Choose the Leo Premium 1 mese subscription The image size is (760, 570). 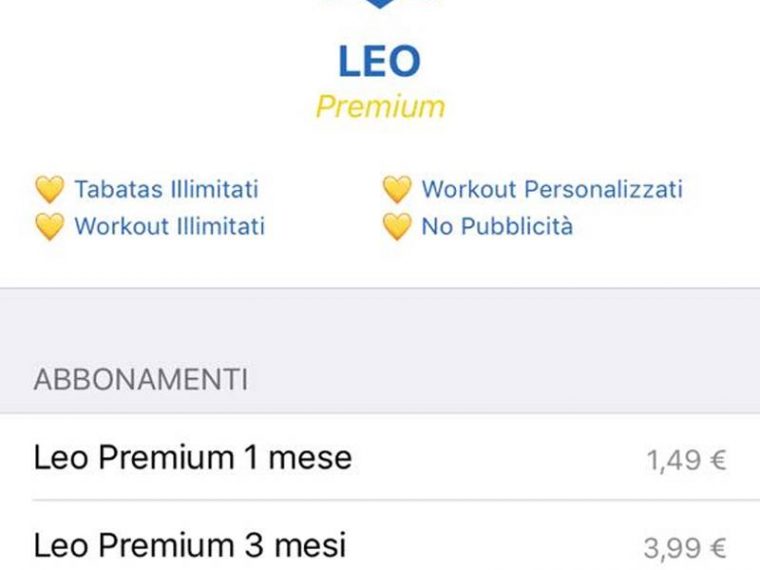click(x=380, y=457)
